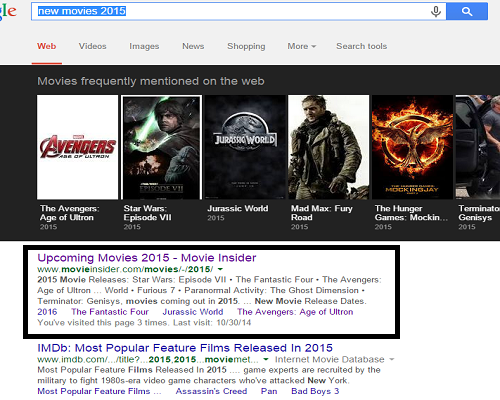Open the '2016' sitelink
Screen dimensions: 500x400
(47, 312)
